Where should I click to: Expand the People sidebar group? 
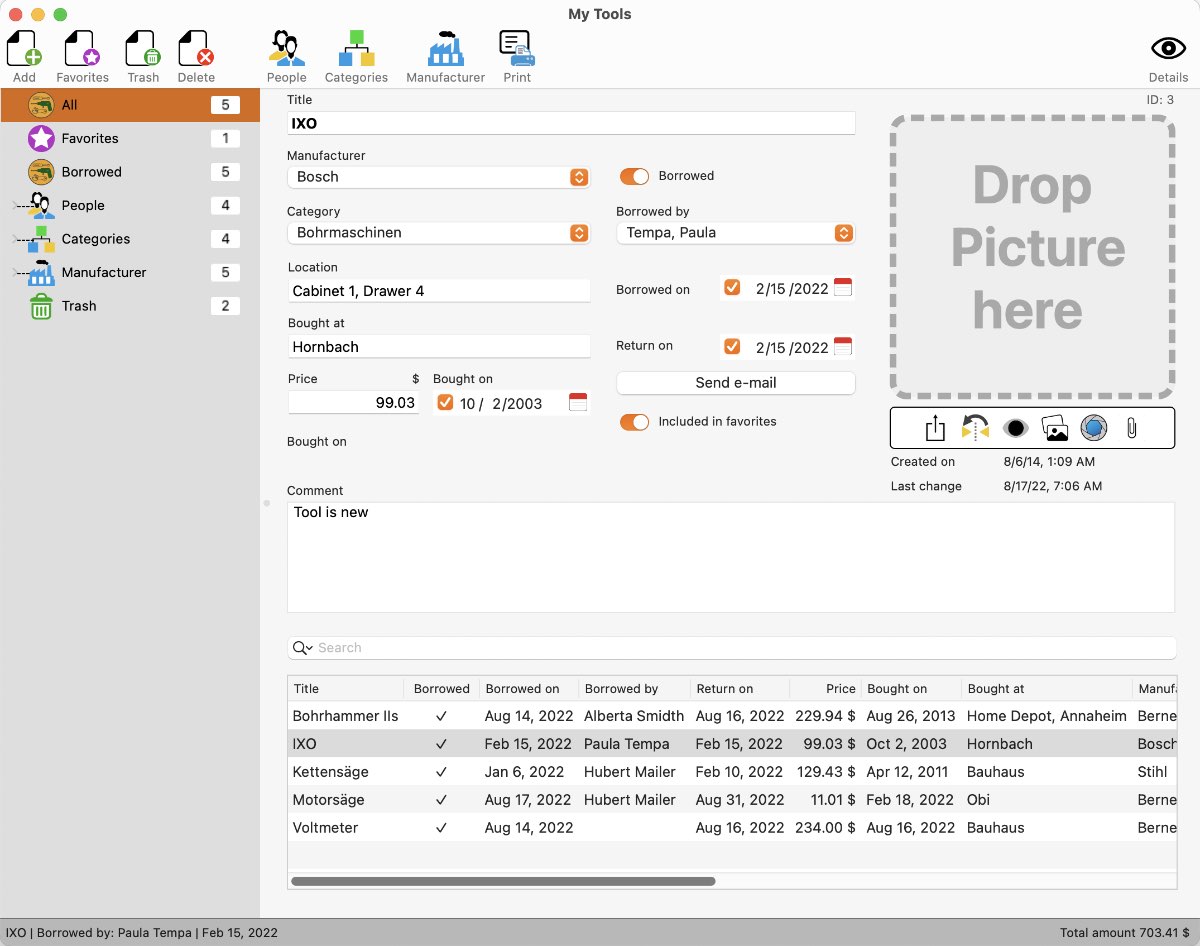click(15, 205)
